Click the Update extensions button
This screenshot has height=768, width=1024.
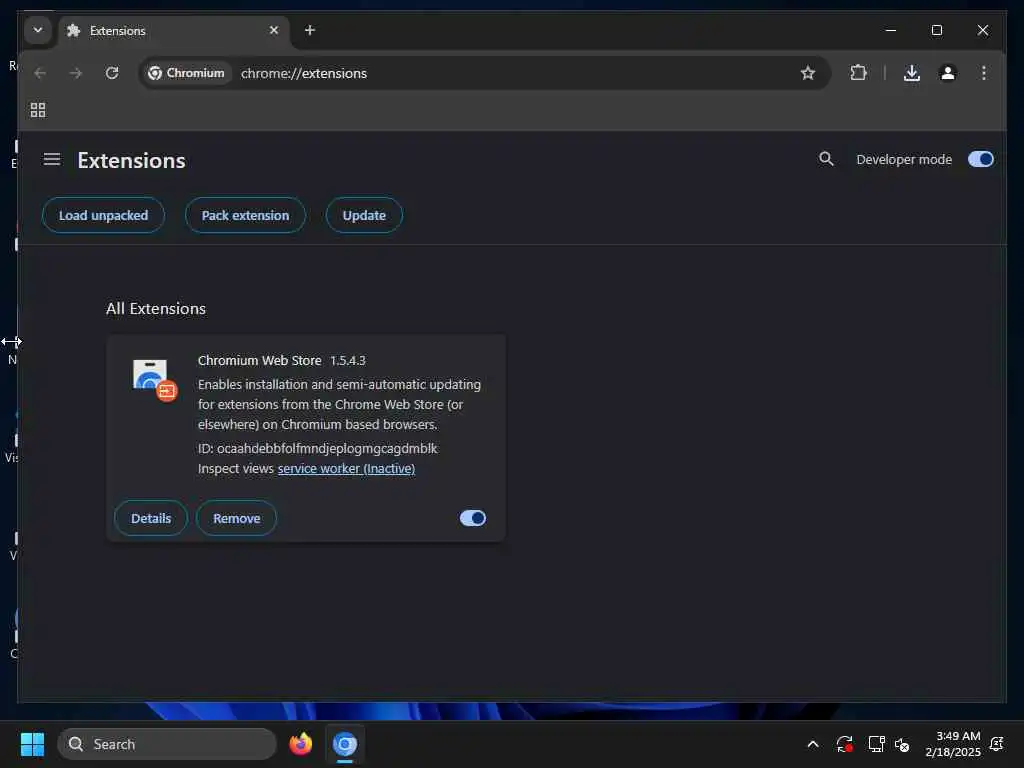364,215
